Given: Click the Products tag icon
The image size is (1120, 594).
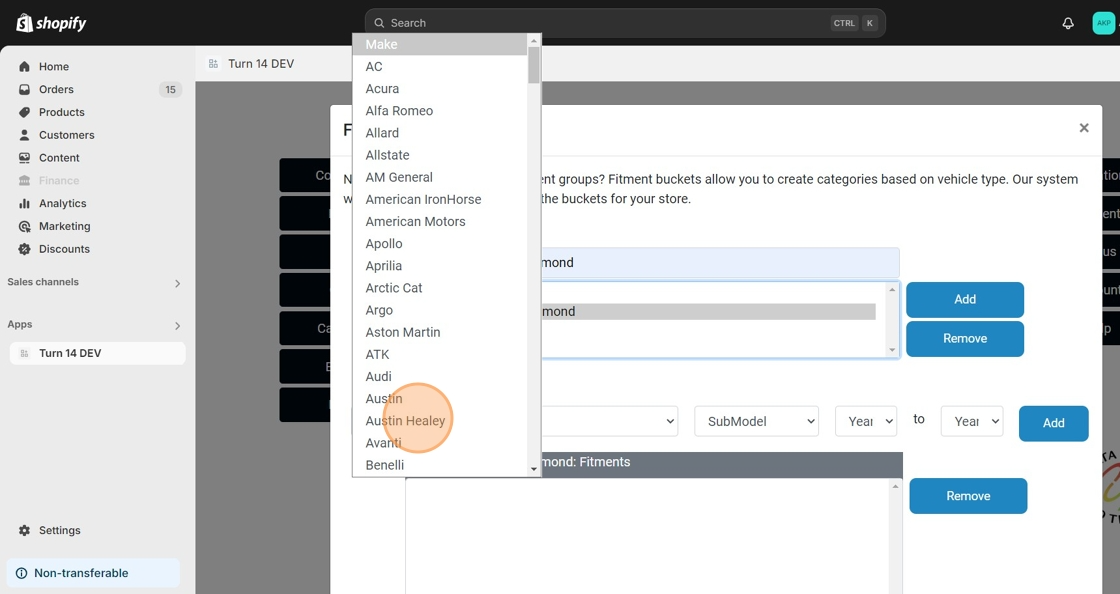Looking at the screenshot, I should 24,112.
